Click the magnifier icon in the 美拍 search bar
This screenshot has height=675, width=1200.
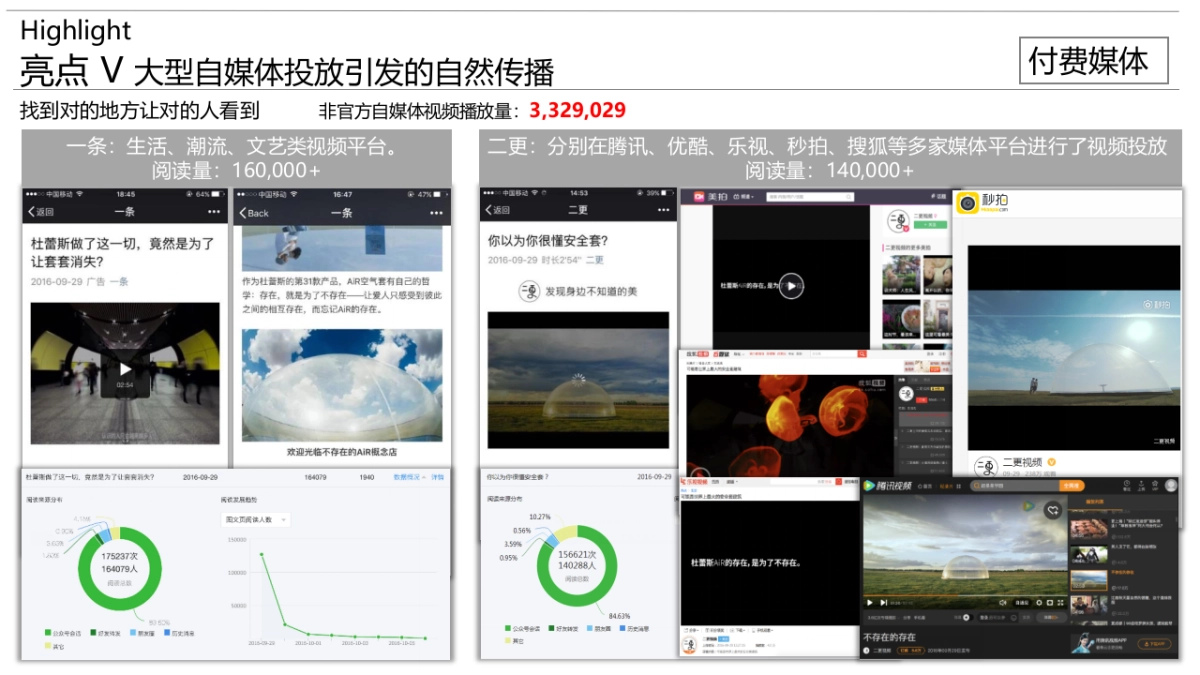pyautogui.click(x=849, y=196)
